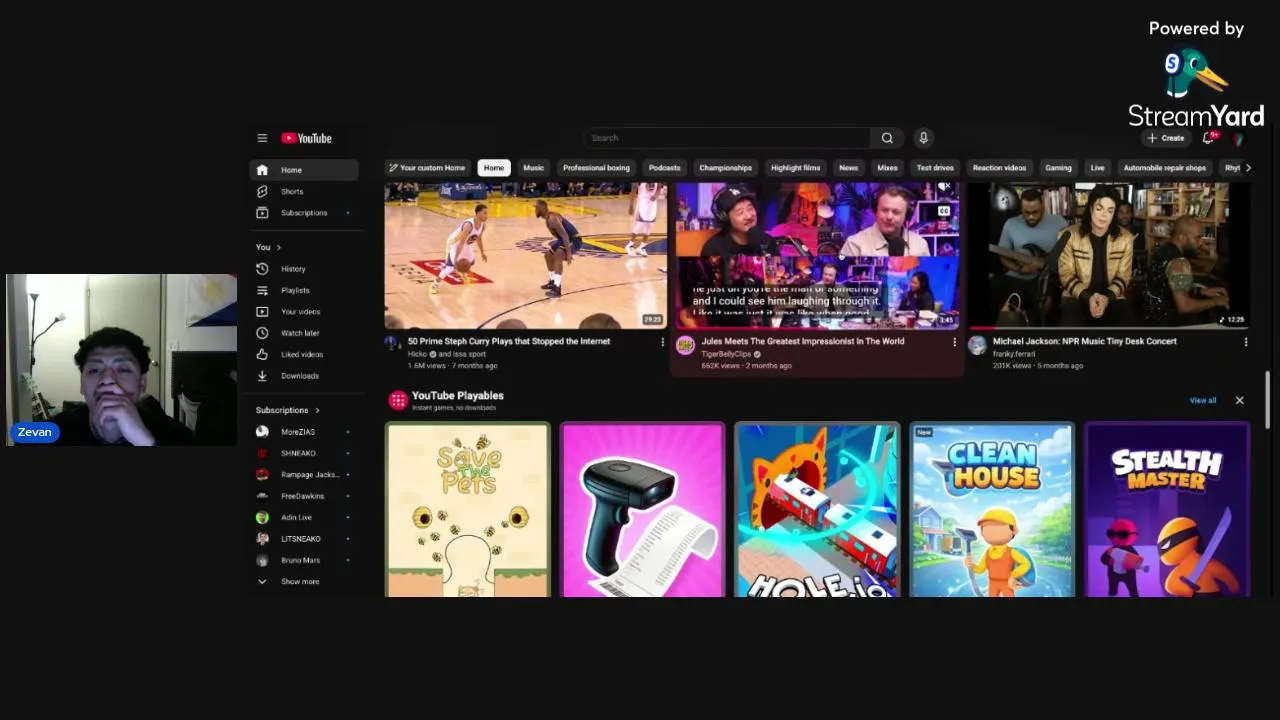Screen dimensions: 1280x720
Task: Open the Rampage Jacks subscription channel
Action: [304, 474]
